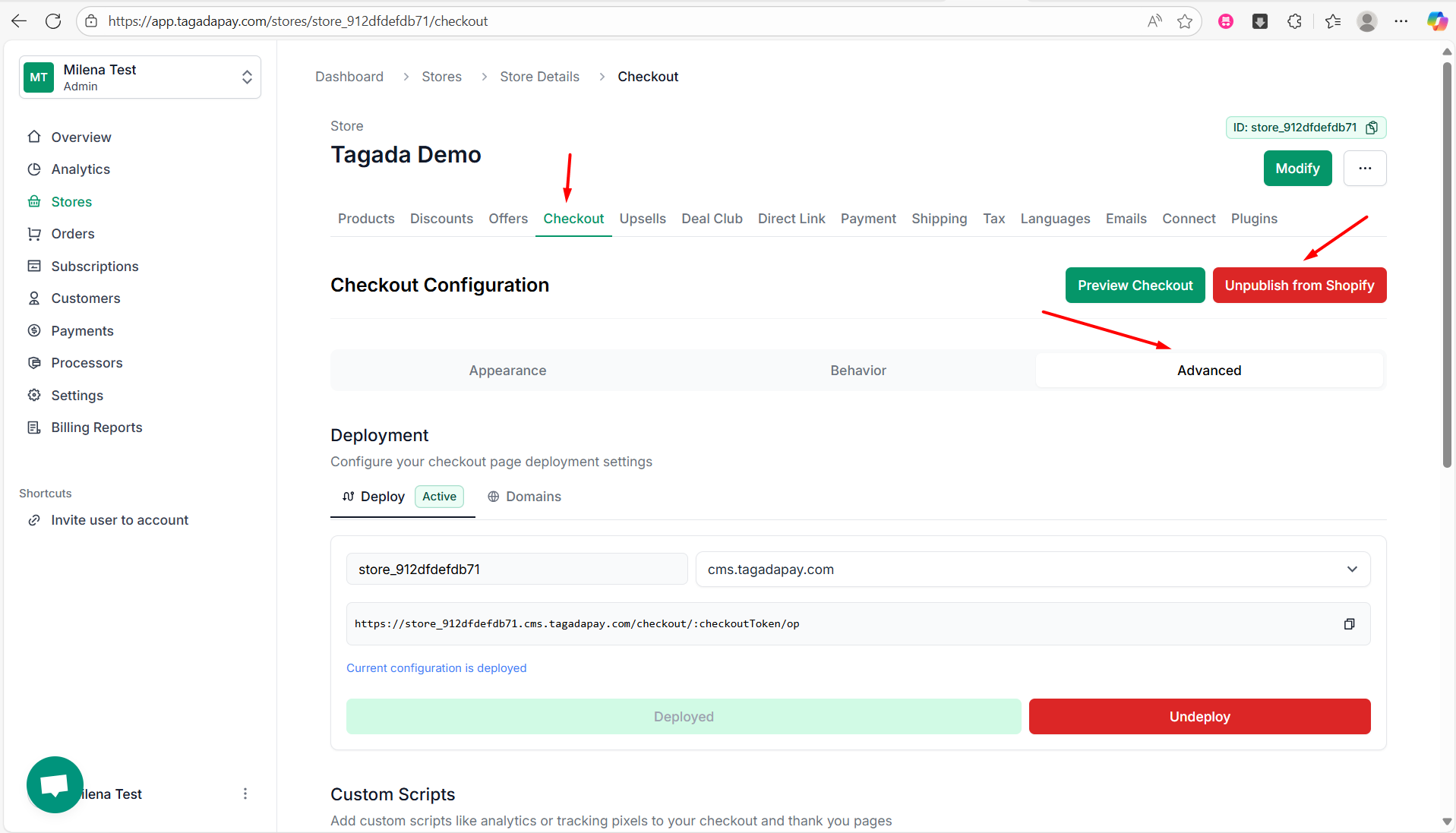The image size is (1456, 833).
Task: Open Stores in sidebar
Action: (x=71, y=202)
